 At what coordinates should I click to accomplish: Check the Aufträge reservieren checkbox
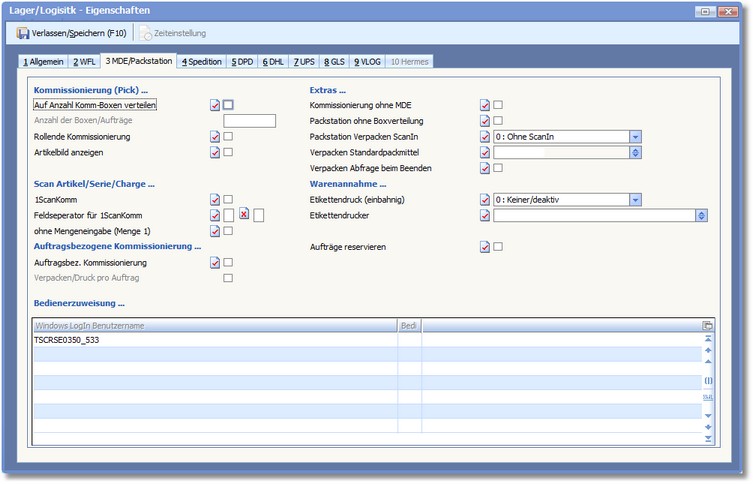pos(498,247)
